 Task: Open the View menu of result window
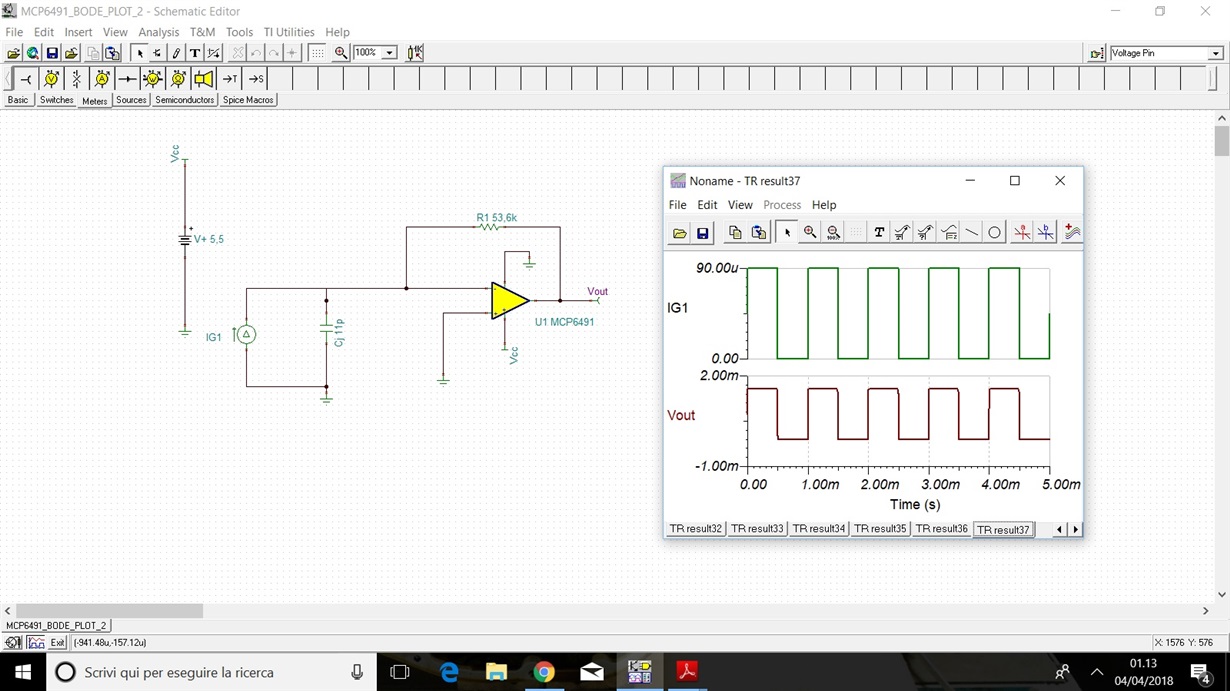(740, 205)
